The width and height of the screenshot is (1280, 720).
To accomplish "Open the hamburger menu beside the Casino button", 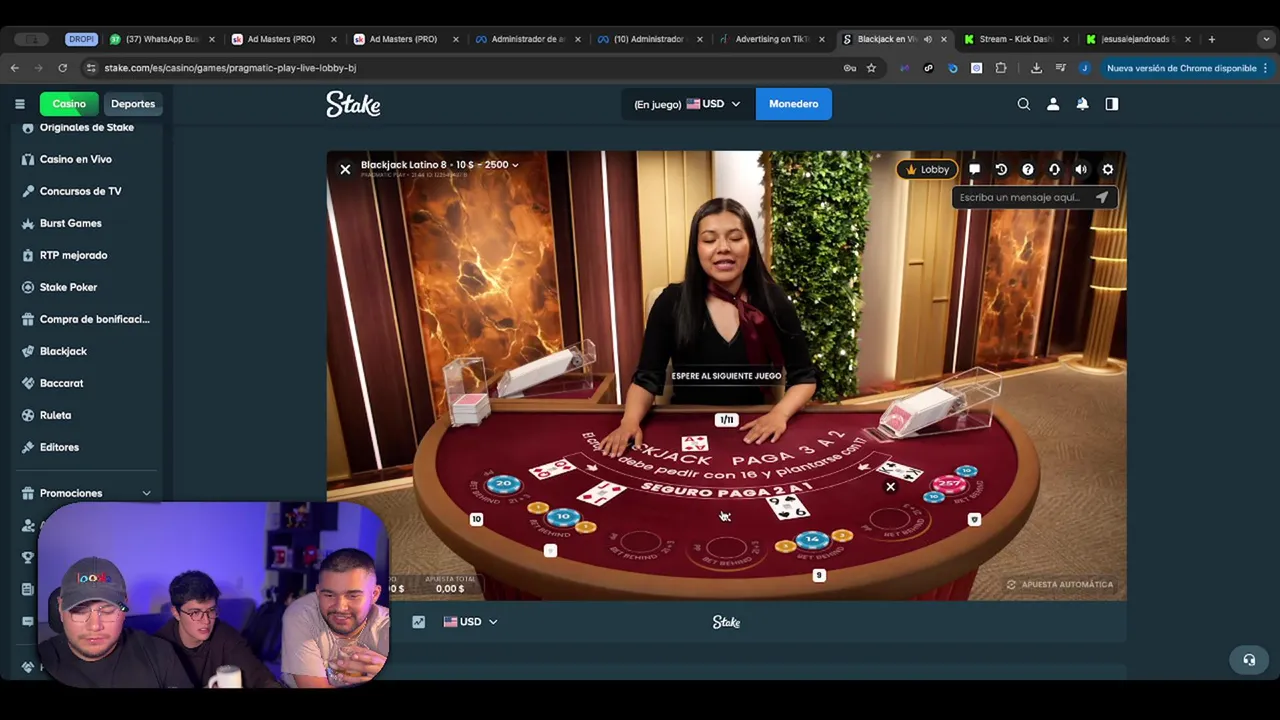I will (19, 104).
